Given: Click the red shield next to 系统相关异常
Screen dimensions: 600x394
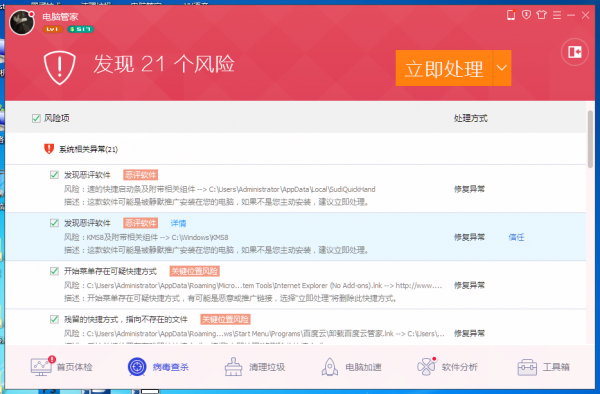Looking at the screenshot, I should click(x=49, y=149).
